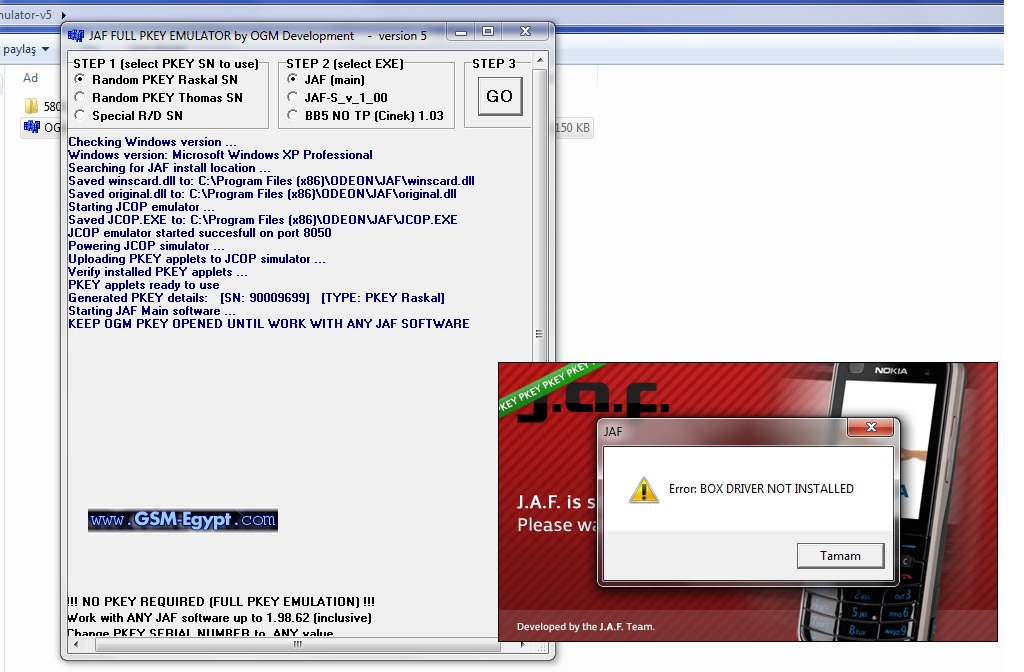Close the JAF error dialog

(871, 427)
